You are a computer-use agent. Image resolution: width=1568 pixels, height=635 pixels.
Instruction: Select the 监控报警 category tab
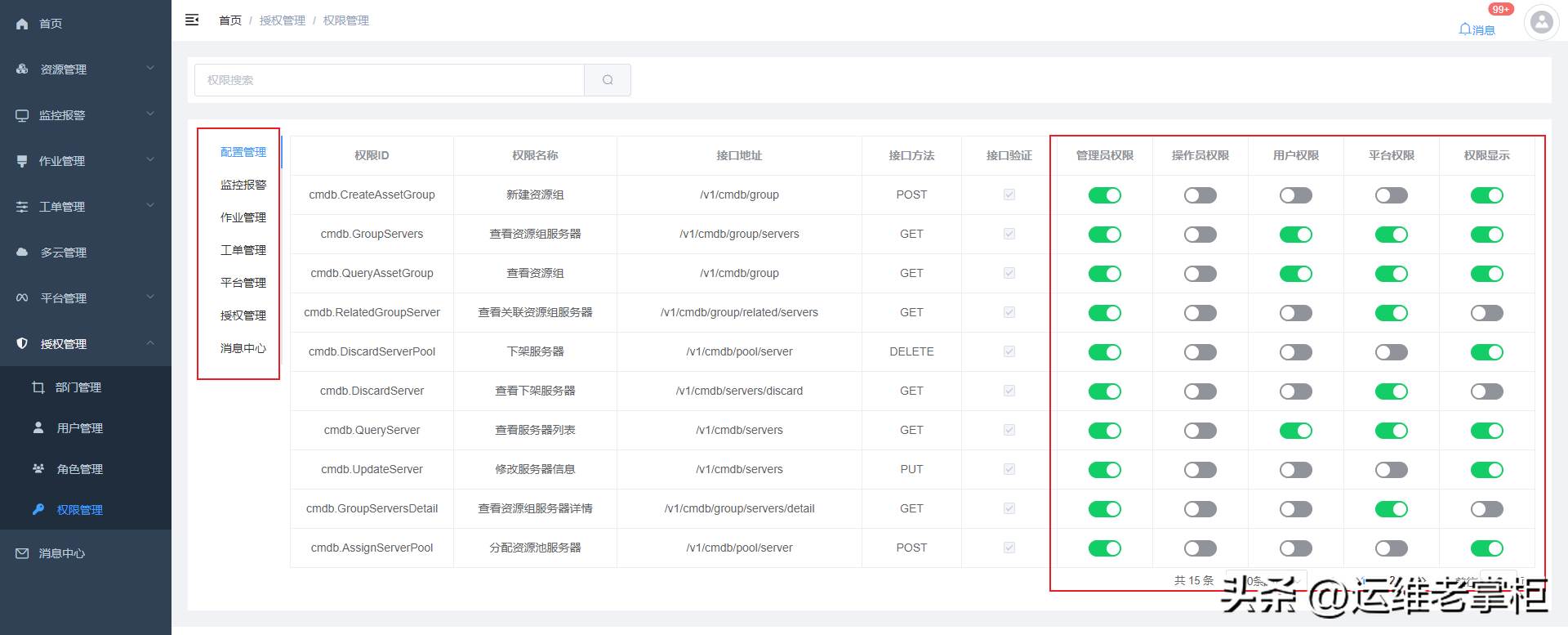[x=243, y=185]
